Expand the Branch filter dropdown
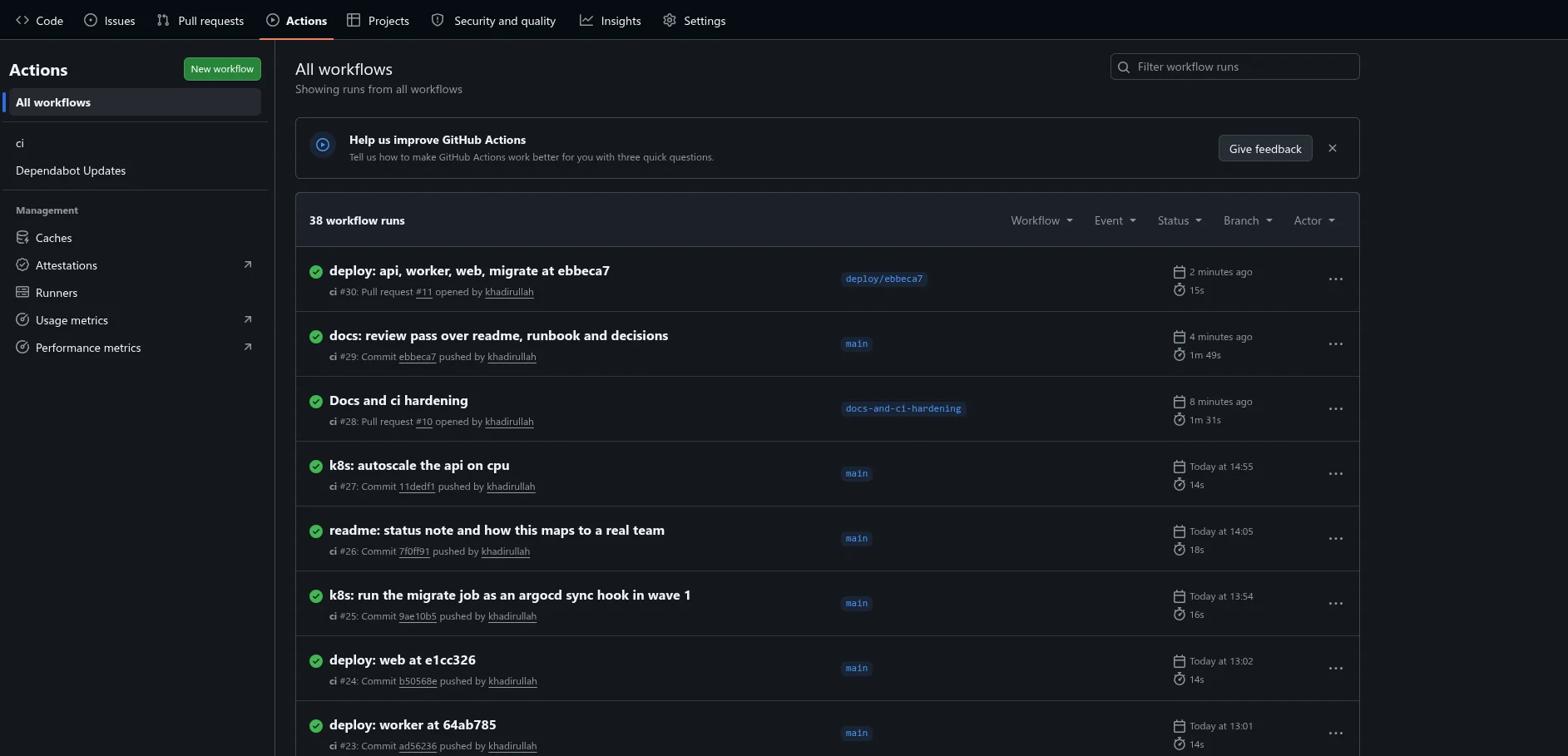The image size is (1568, 756). (1248, 220)
